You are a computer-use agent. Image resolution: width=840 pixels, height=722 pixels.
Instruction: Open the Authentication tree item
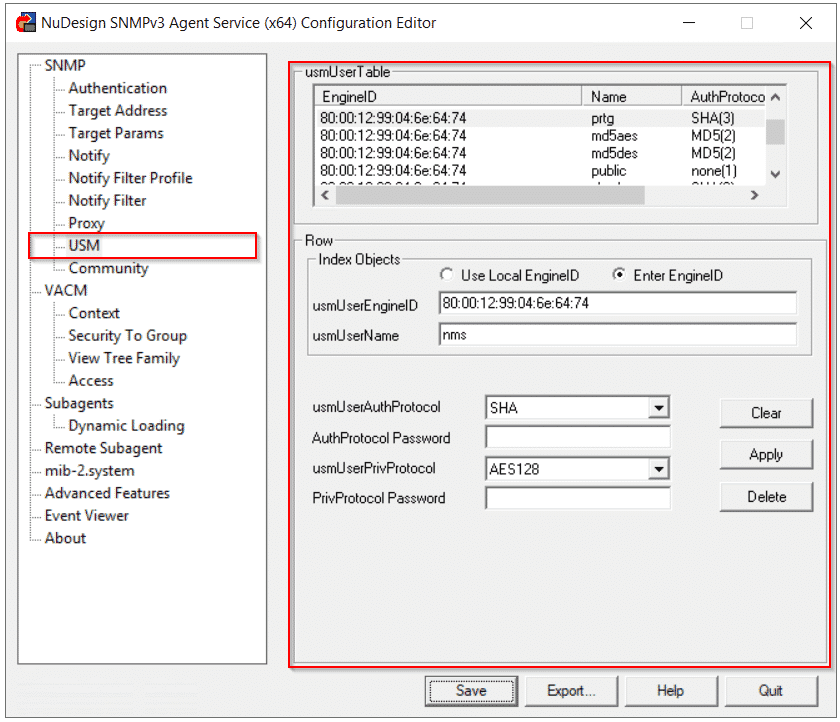point(117,88)
